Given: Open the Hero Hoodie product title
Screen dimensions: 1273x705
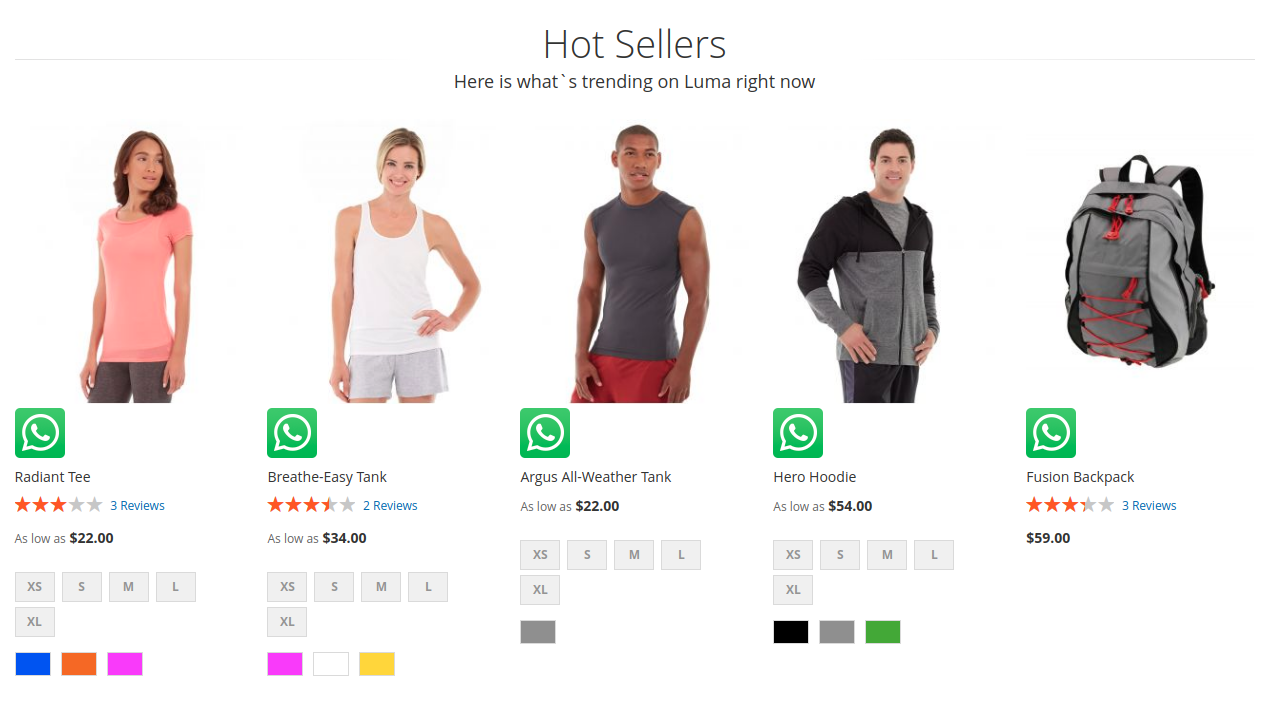Looking at the screenshot, I should [x=815, y=477].
